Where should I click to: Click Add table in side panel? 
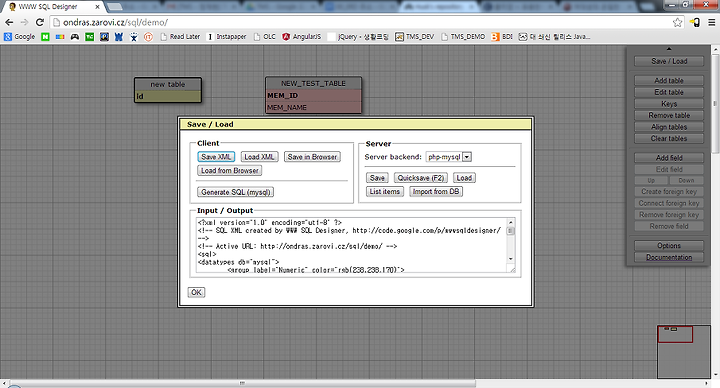coord(669,80)
